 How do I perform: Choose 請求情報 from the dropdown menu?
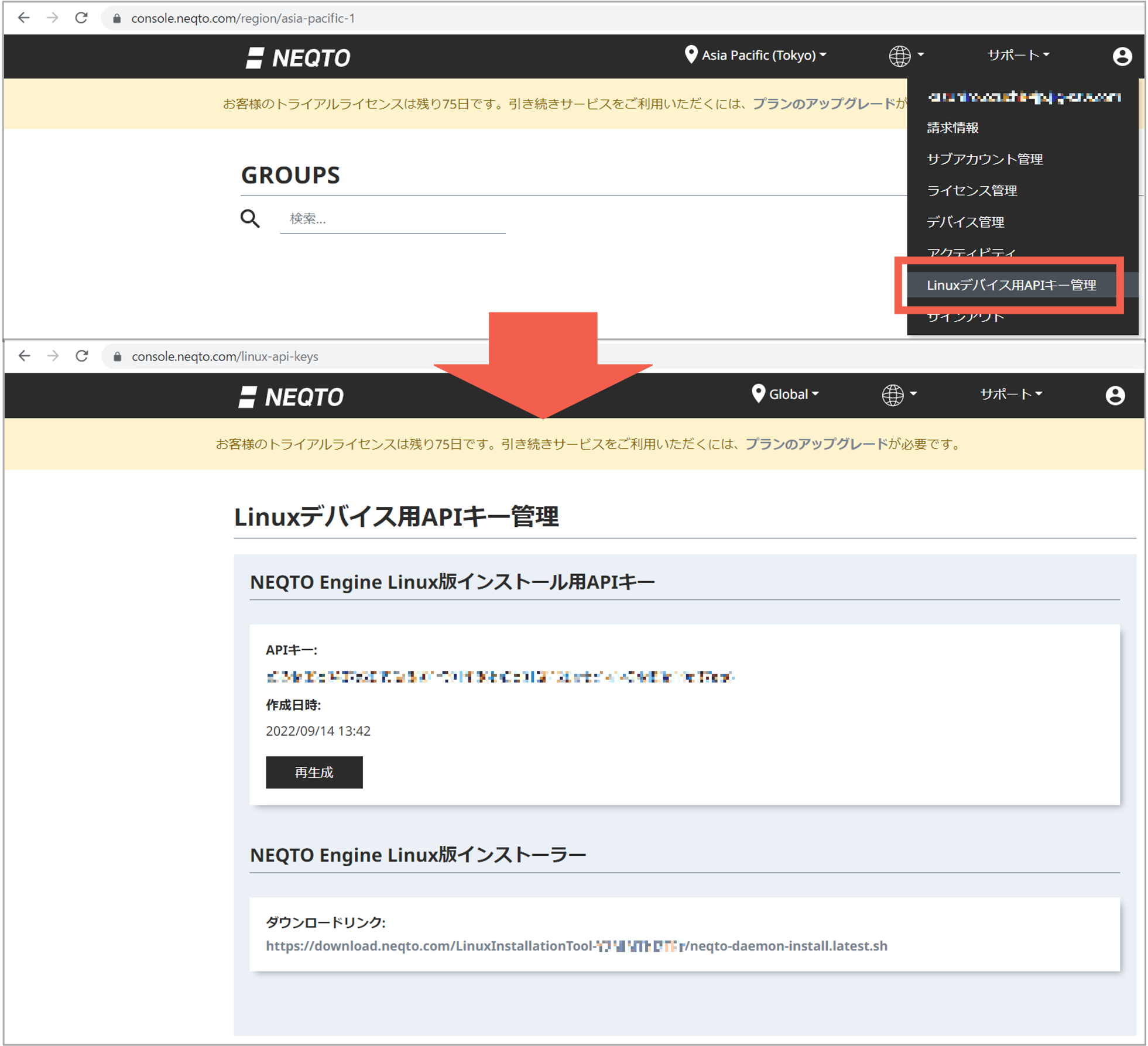952,128
